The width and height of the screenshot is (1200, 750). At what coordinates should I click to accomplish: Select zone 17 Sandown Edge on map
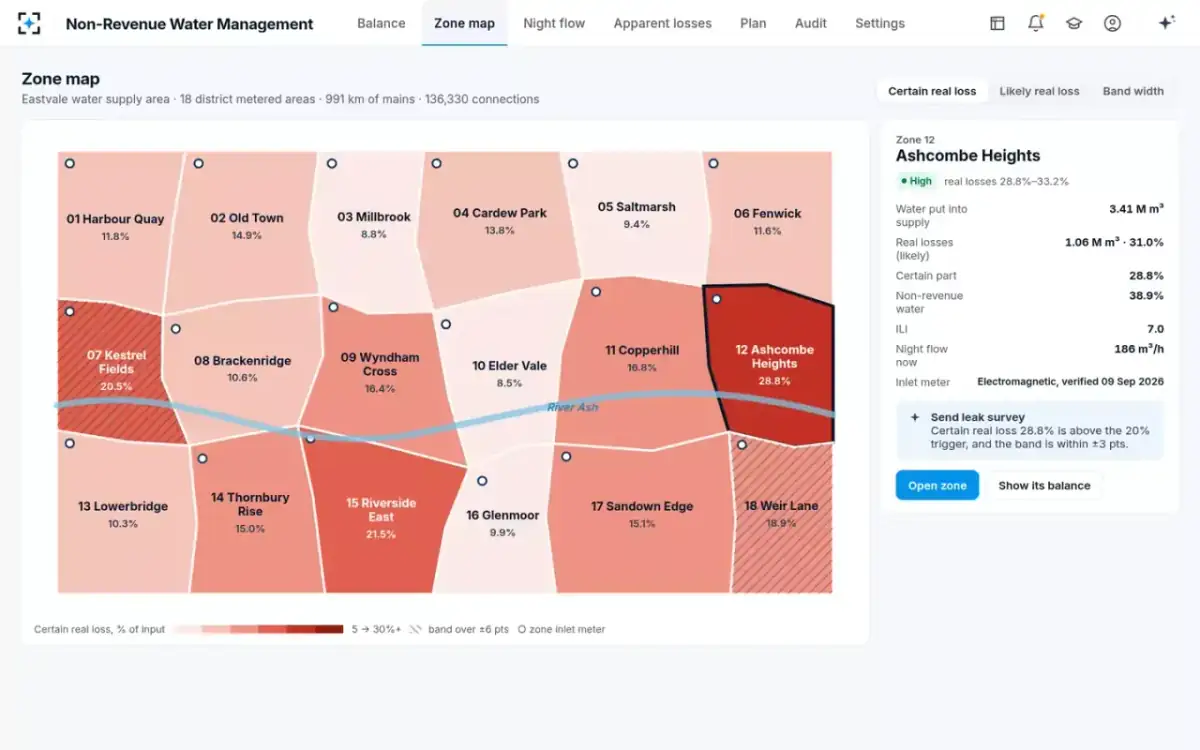[x=641, y=513]
